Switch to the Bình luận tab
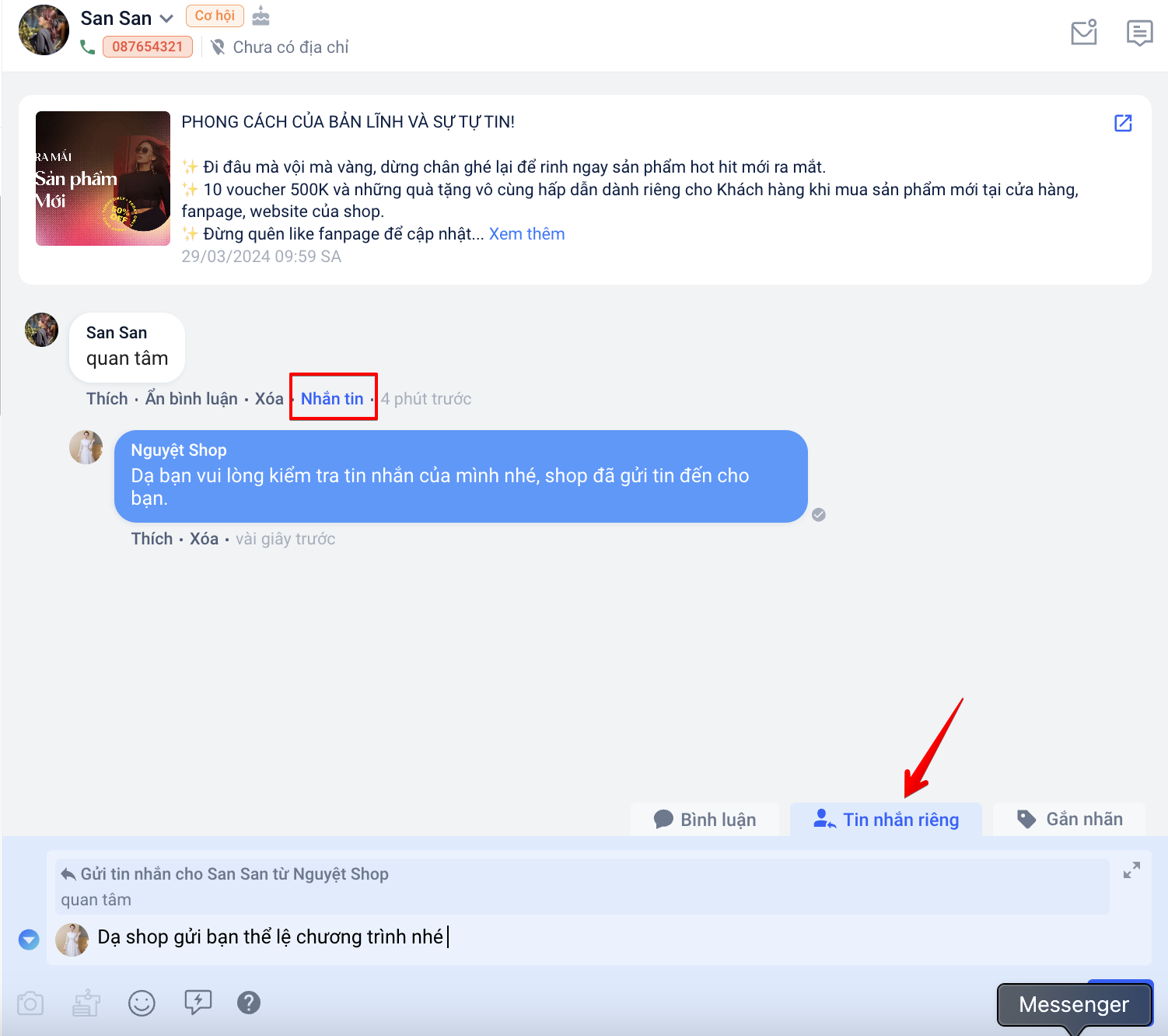 (705, 820)
